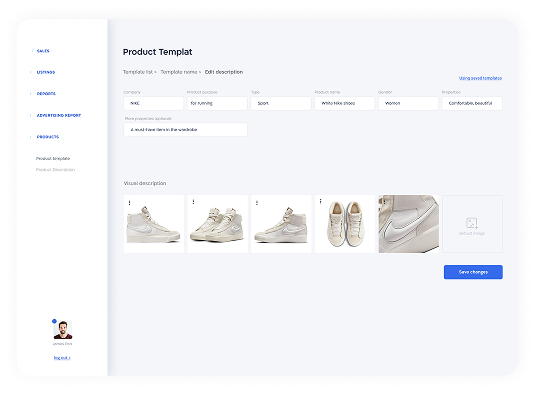Open three-dot menu on angled shoe pair image
This screenshot has height=393, width=538.
(193, 202)
